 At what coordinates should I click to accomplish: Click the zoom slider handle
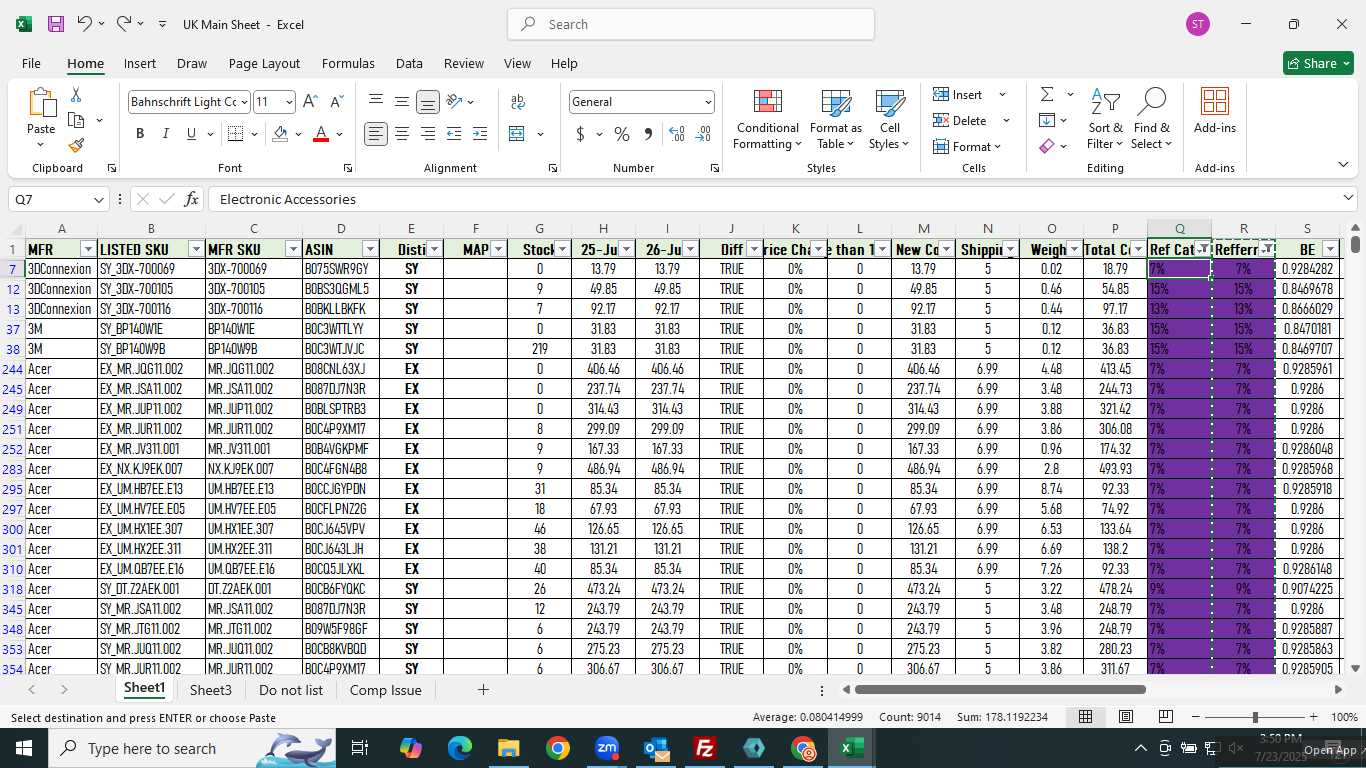[x=1255, y=717]
